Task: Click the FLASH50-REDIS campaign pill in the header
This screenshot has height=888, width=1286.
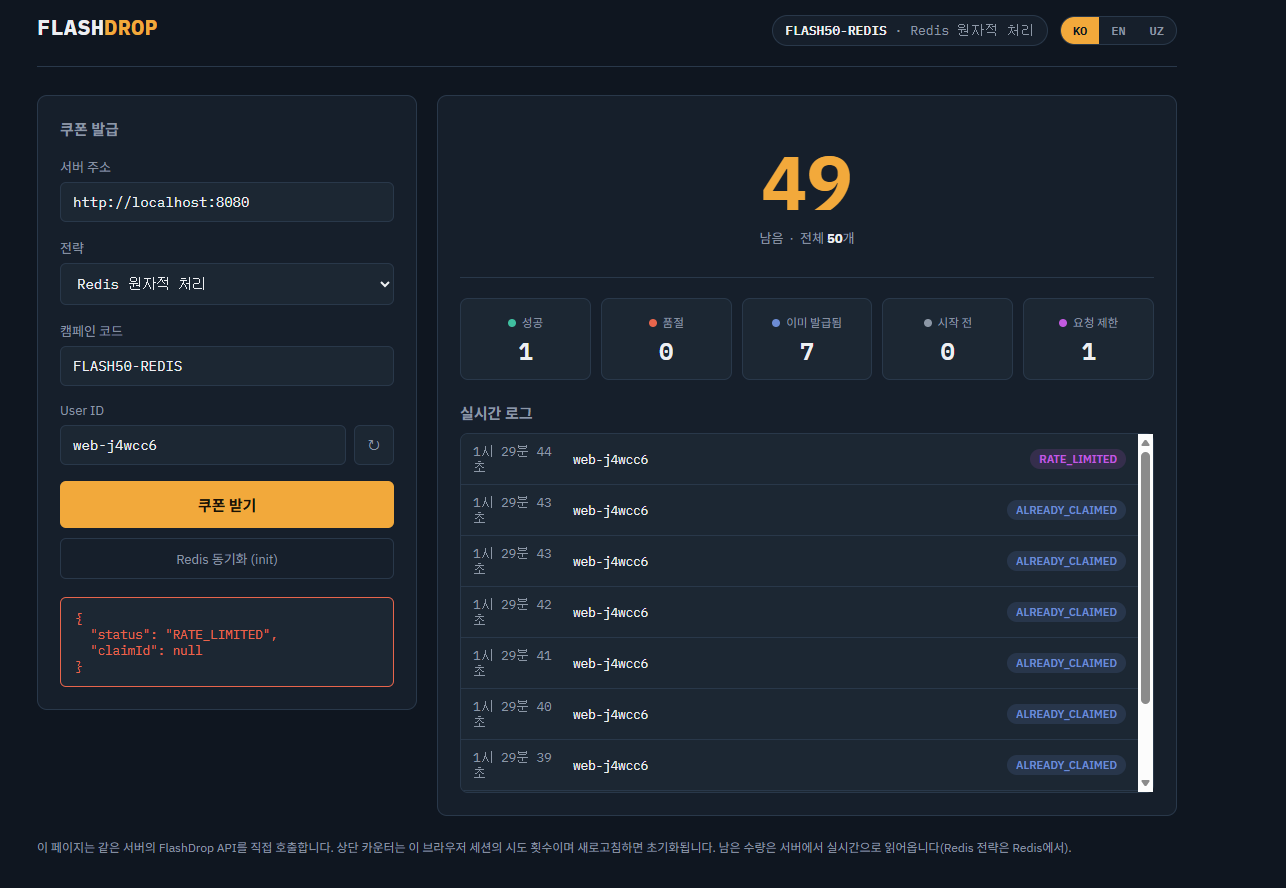Action: [909, 31]
